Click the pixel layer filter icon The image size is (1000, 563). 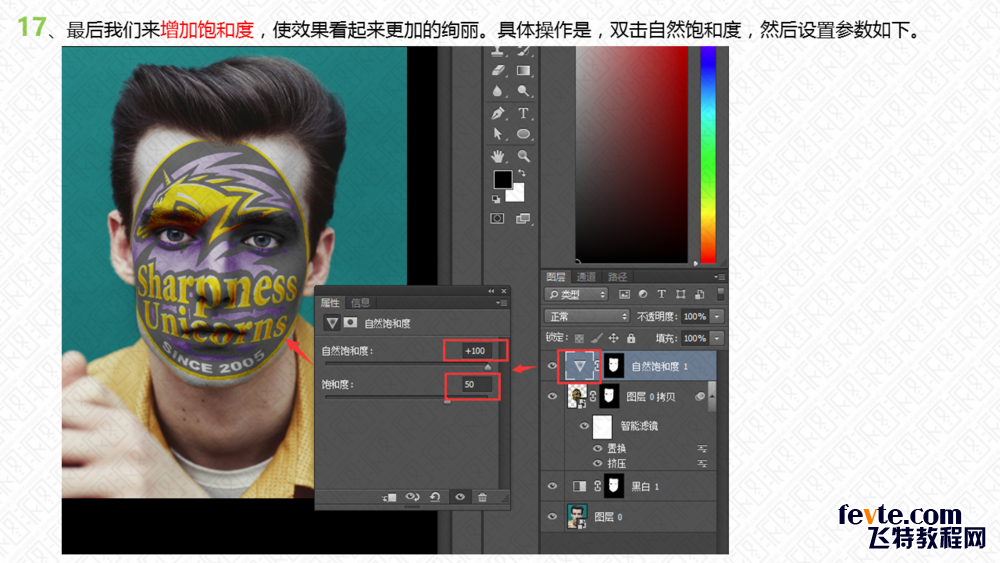pos(624,295)
